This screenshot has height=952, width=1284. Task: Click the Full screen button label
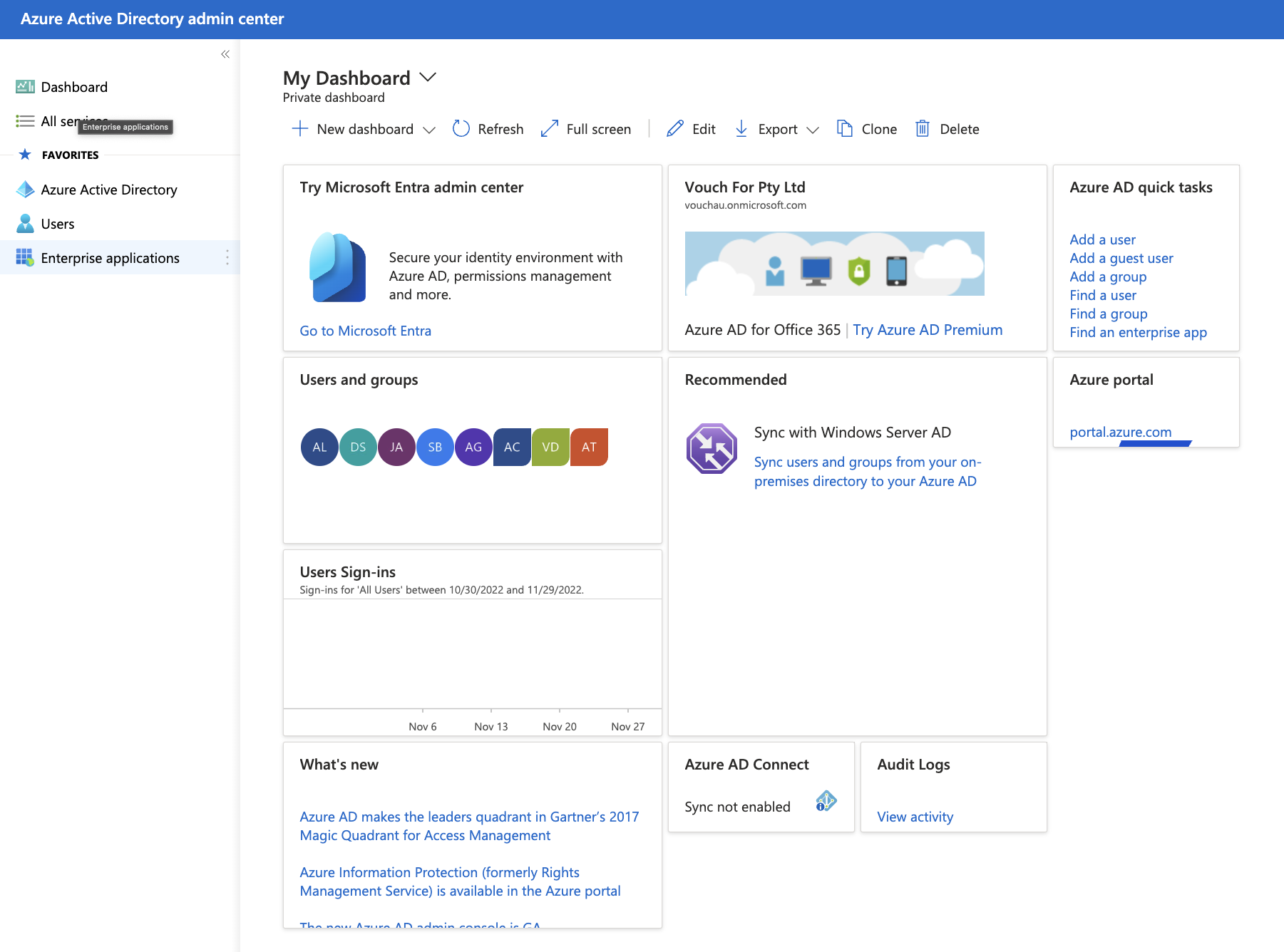599,129
